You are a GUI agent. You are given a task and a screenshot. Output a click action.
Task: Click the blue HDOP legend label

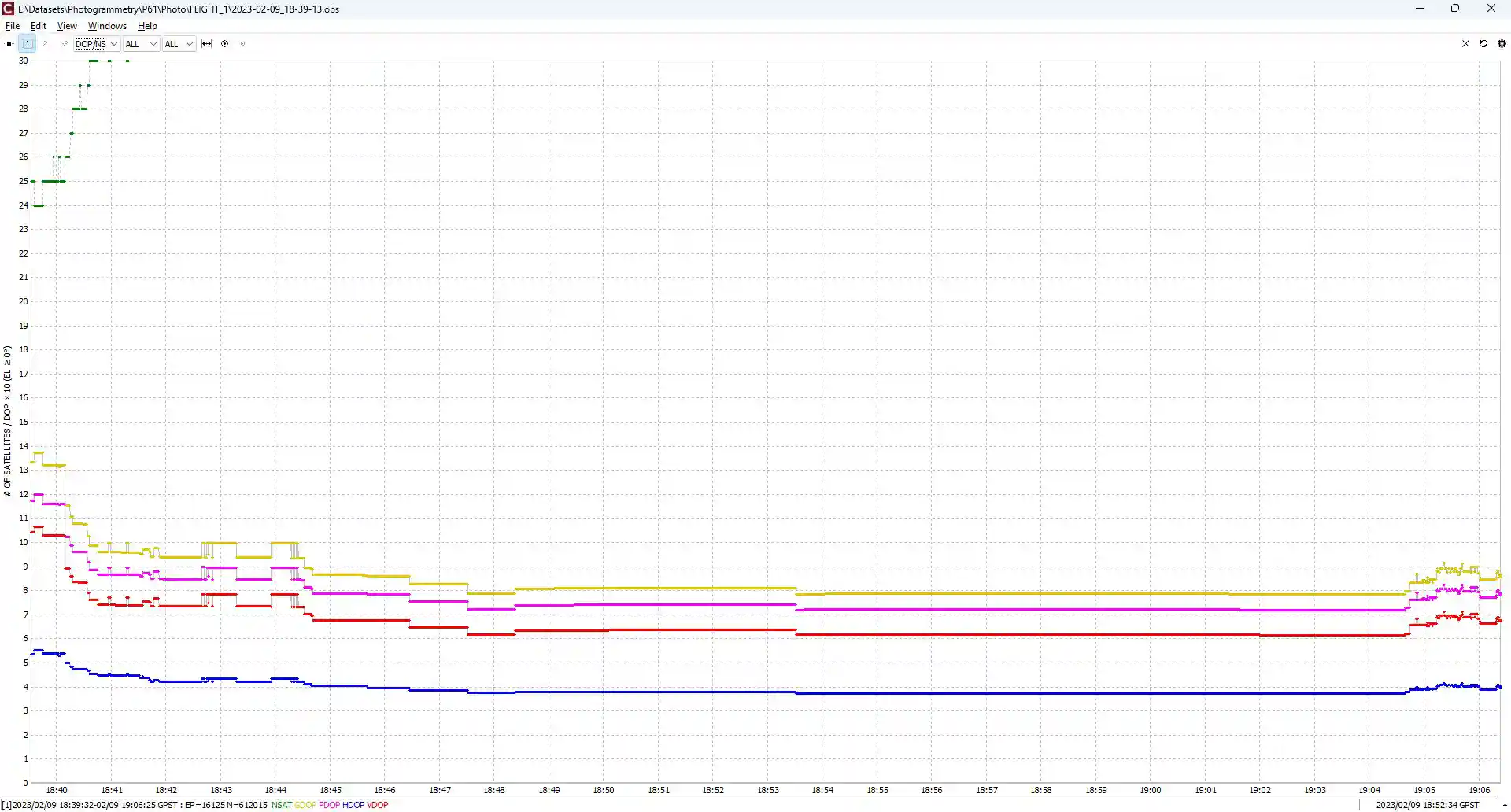(x=353, y=805)
